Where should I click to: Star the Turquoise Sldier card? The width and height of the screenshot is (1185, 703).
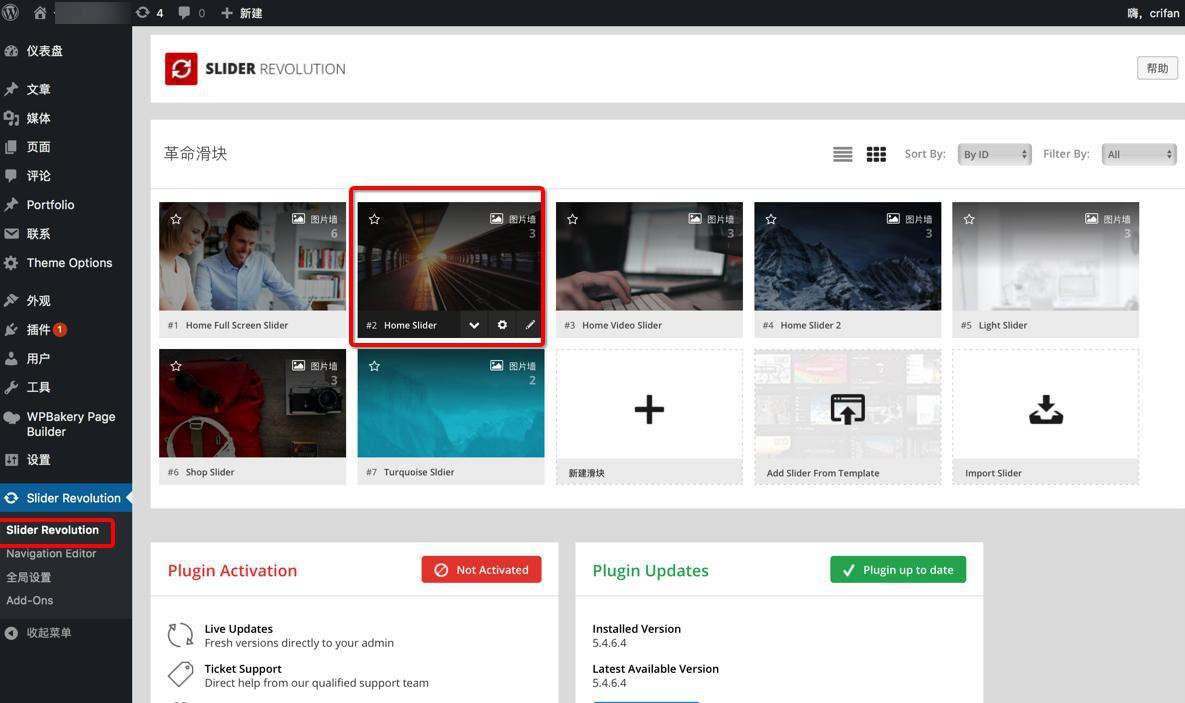[374, 366]
